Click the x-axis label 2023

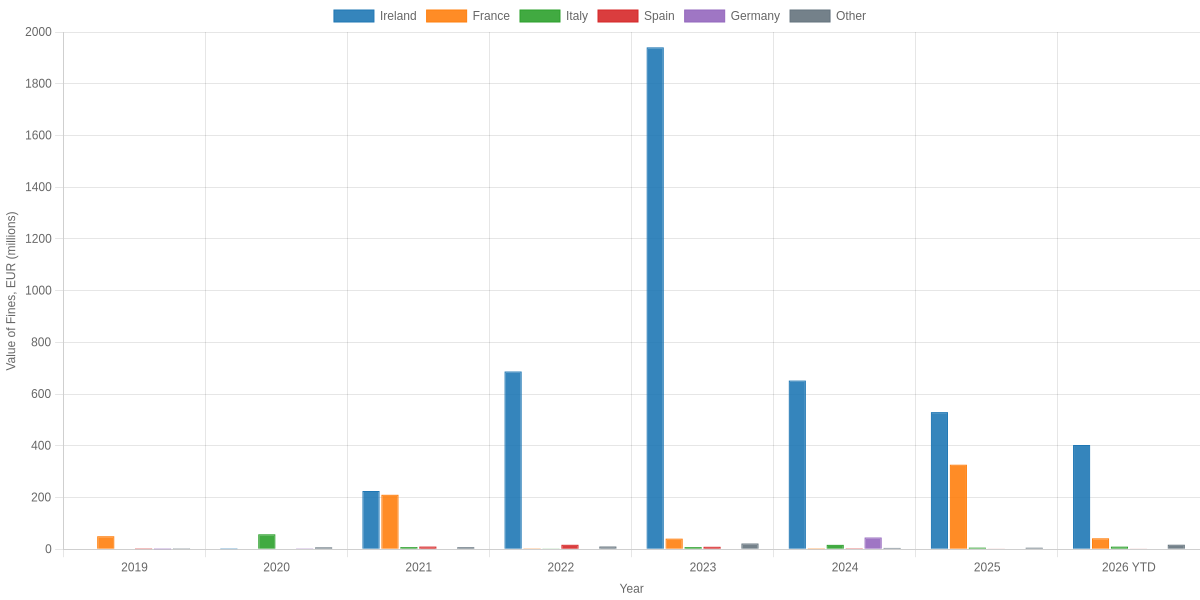pyautogui.click(x=703, y=567)
